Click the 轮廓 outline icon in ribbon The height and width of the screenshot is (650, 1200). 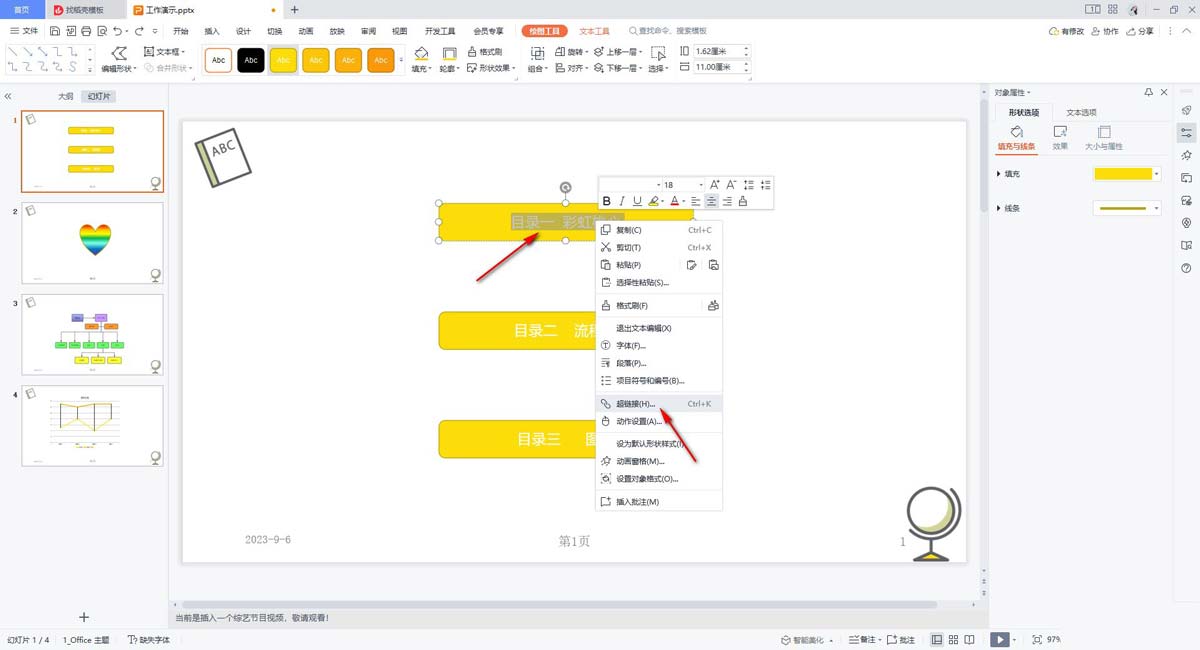449,53
